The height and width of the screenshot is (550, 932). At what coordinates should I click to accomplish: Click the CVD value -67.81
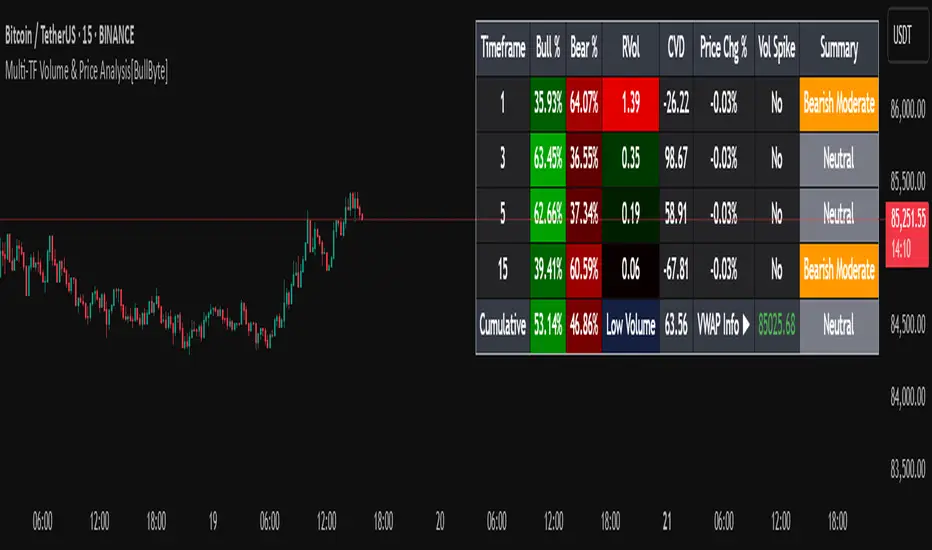(x=676, y=270)
